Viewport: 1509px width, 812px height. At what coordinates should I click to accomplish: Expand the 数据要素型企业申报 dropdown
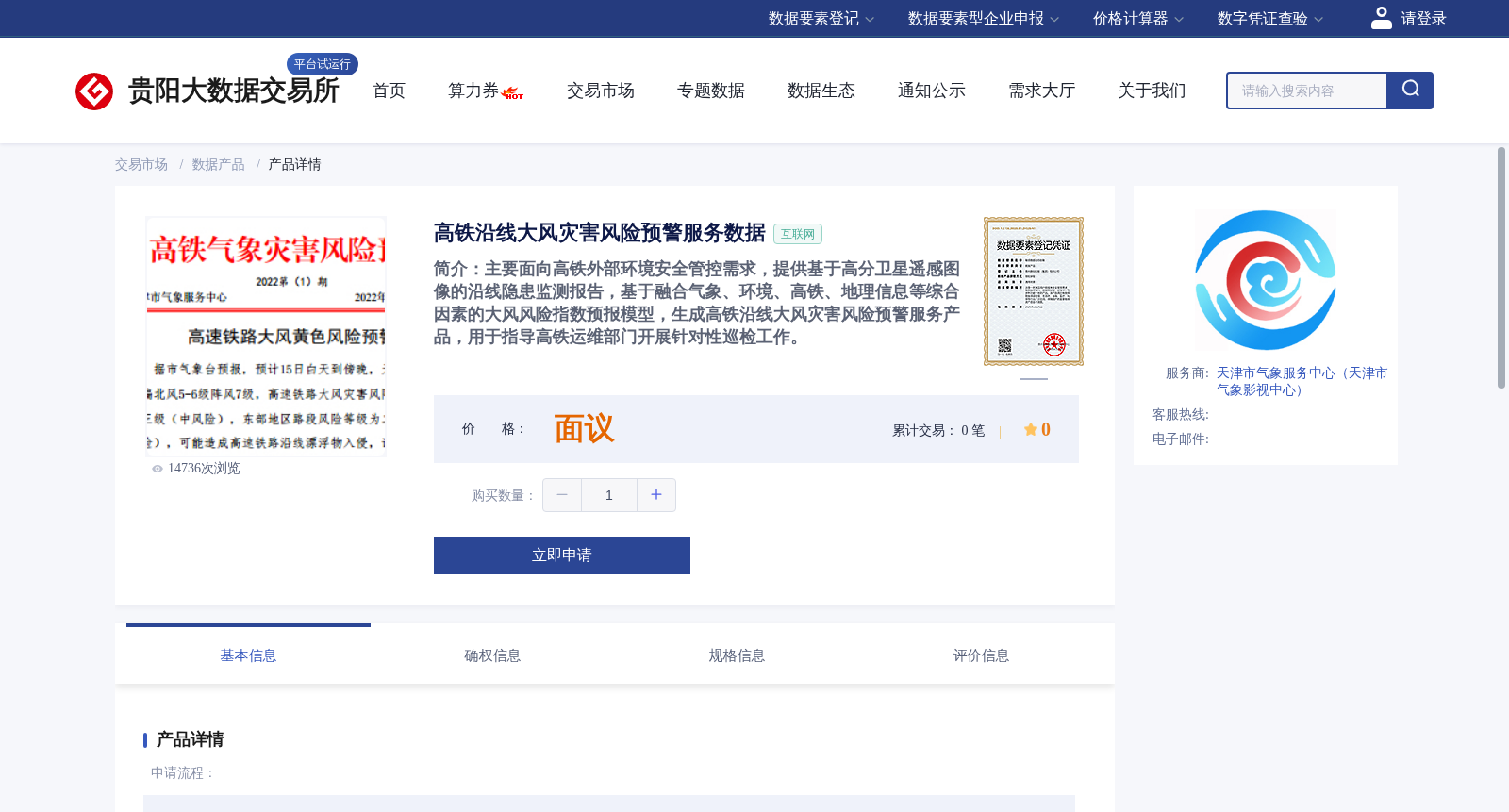[x=984, y=19]
